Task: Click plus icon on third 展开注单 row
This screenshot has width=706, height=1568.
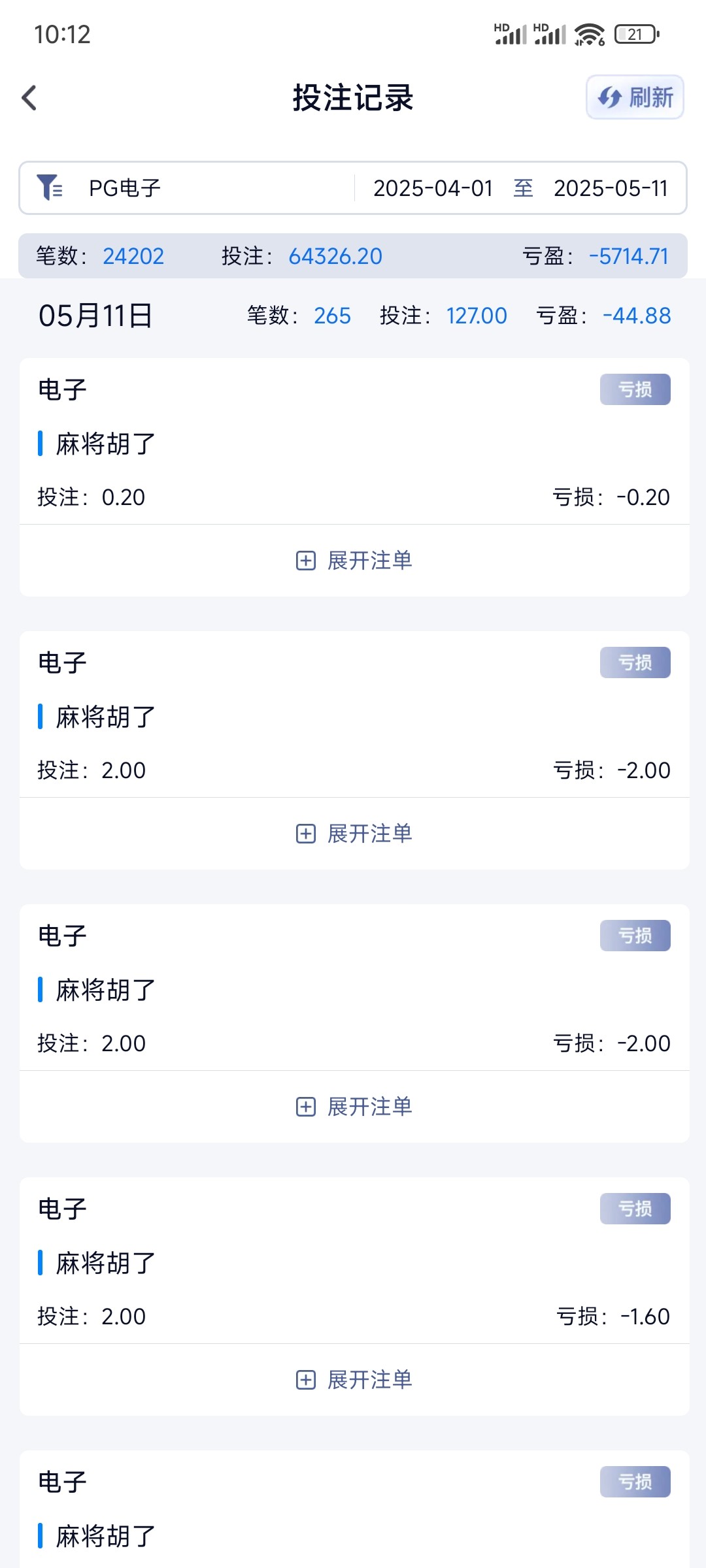Action: click(306, 1107)
